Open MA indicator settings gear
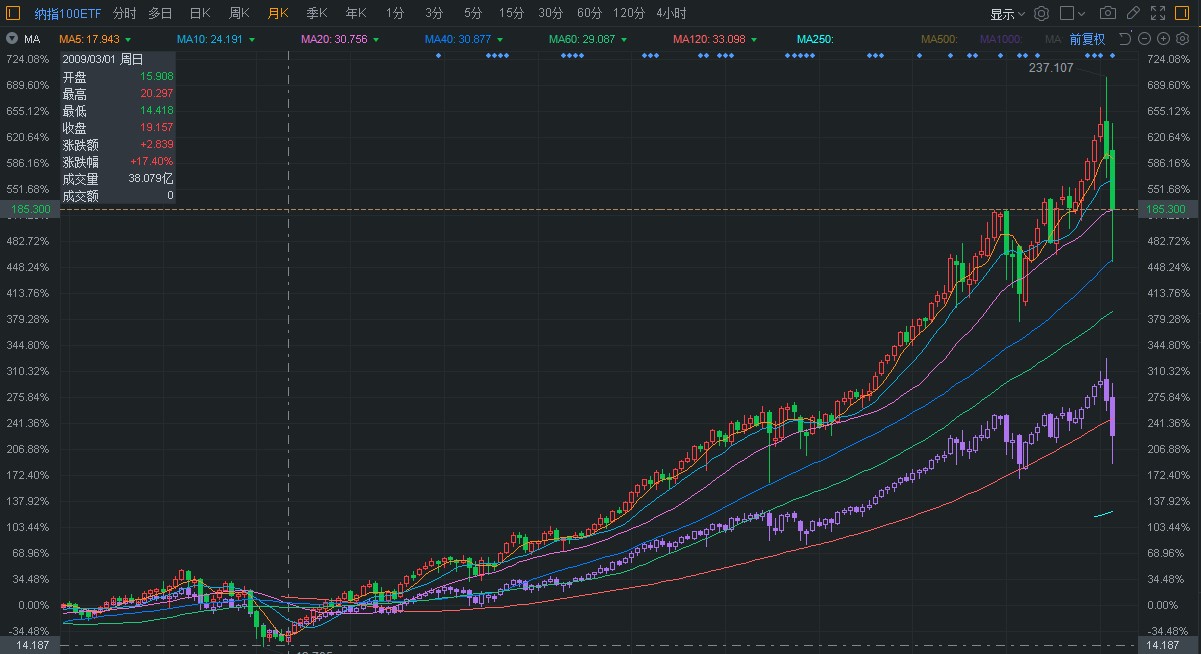The height and width of the screenshot is (654, 1201). (x=1182, y=39)
